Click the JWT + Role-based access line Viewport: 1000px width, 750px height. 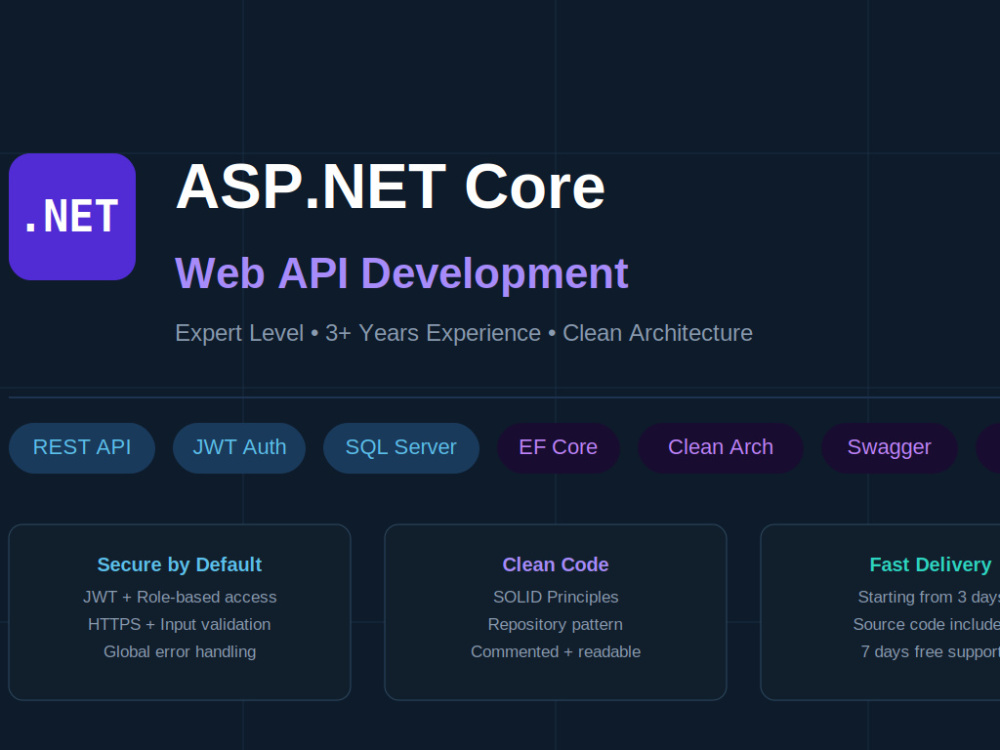[179, 597]
